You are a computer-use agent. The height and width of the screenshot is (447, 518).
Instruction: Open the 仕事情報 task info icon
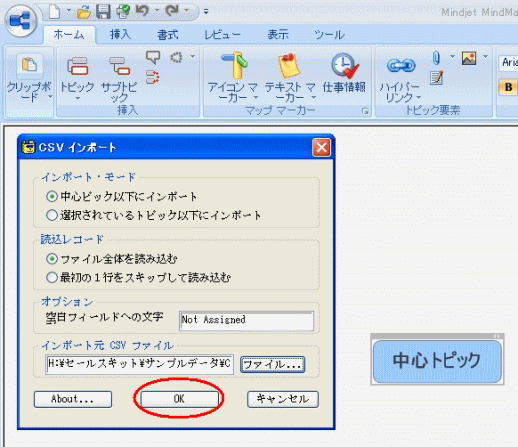tap(344, 73)
